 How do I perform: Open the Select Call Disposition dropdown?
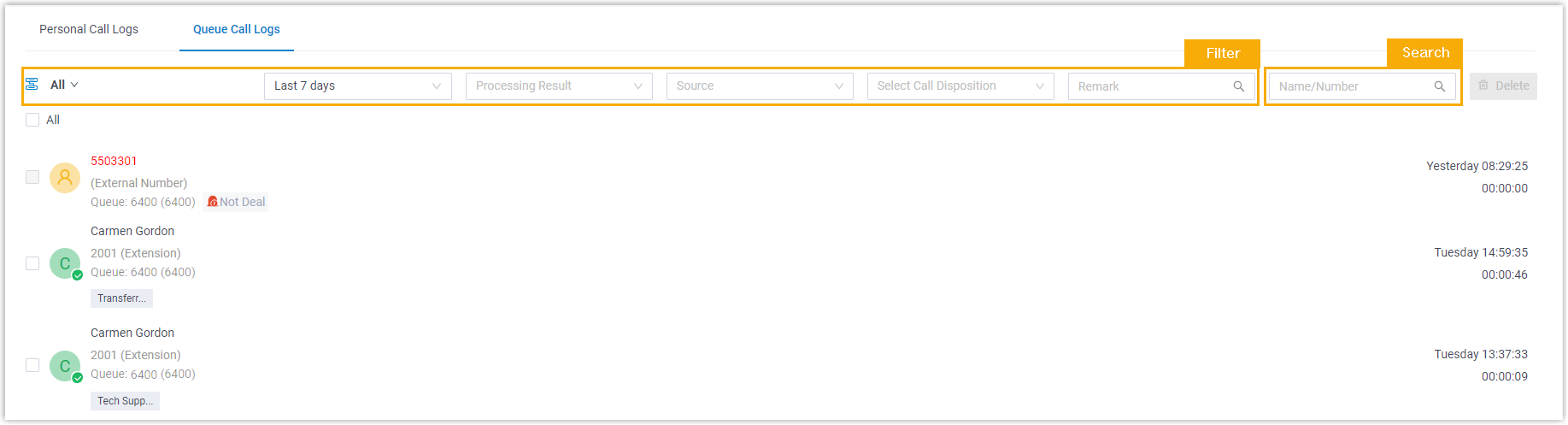[960, 86]
